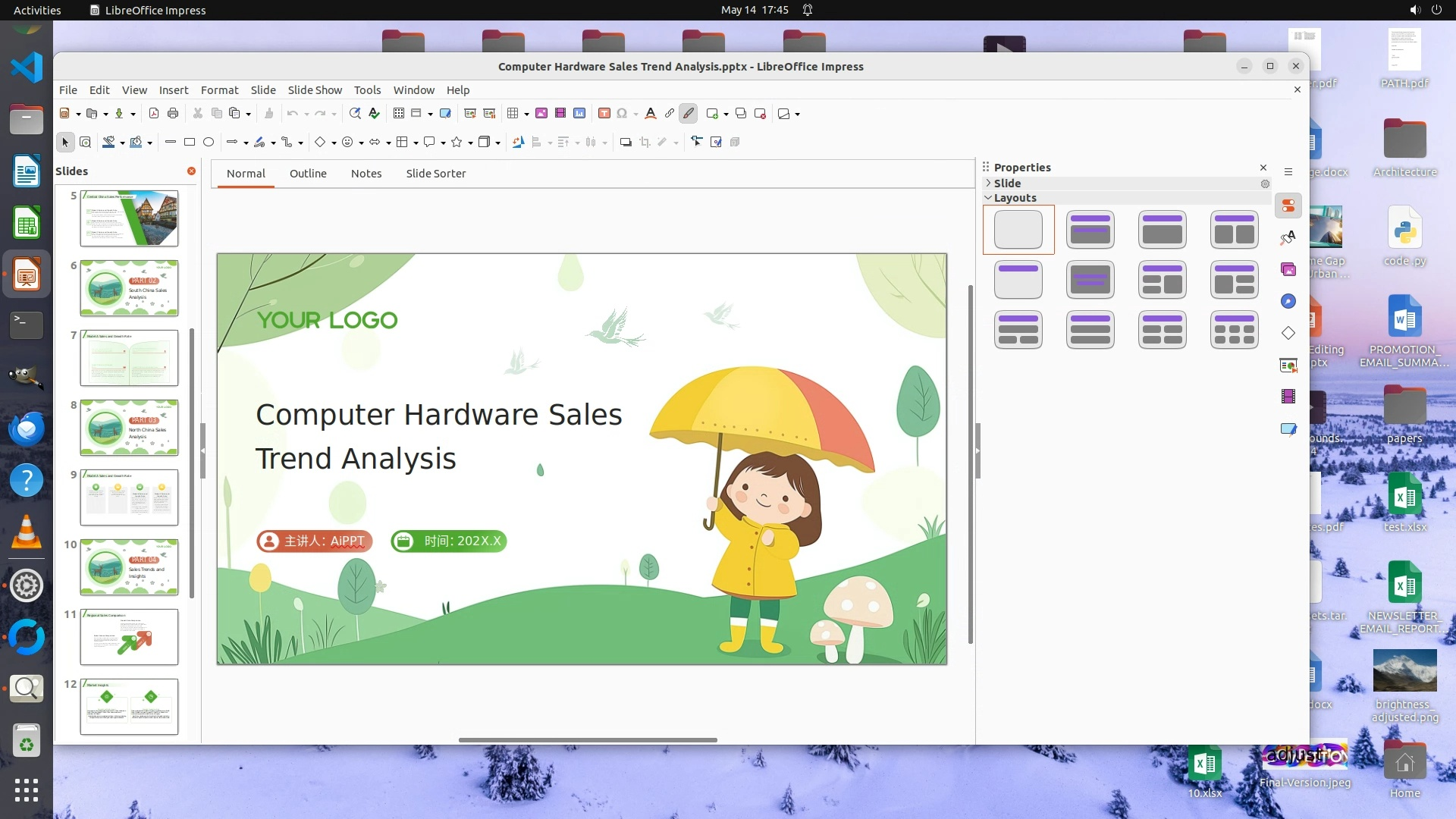Click the Insert Image toolbar icon
Screen dimensions: 1456x819
(x=541, y=114)
